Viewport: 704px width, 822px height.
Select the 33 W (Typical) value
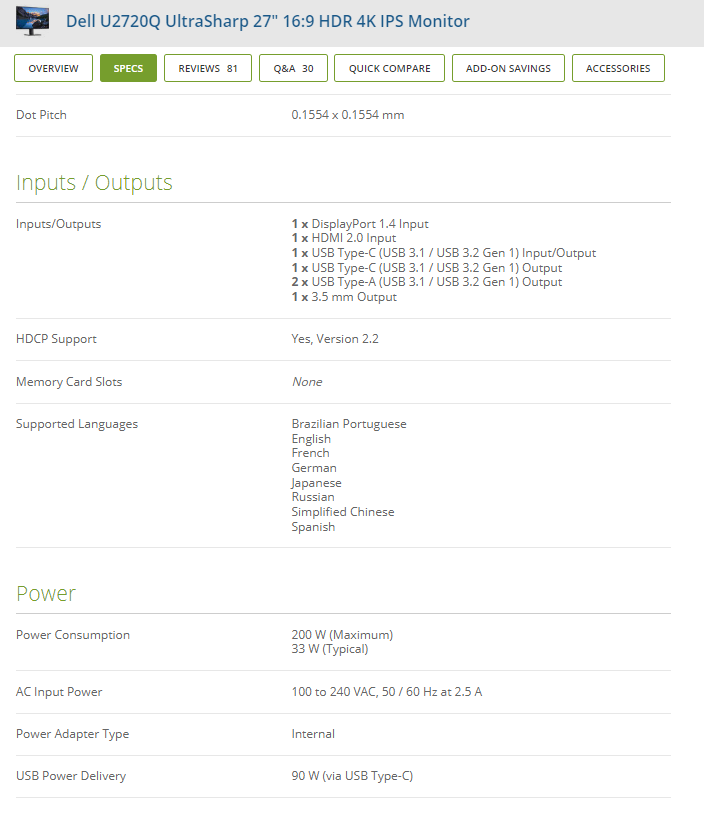coord(330,649)
